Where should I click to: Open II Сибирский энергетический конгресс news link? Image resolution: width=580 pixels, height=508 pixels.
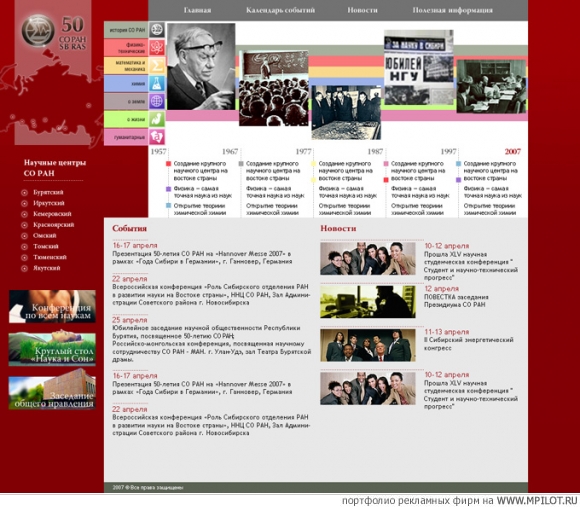468,344
